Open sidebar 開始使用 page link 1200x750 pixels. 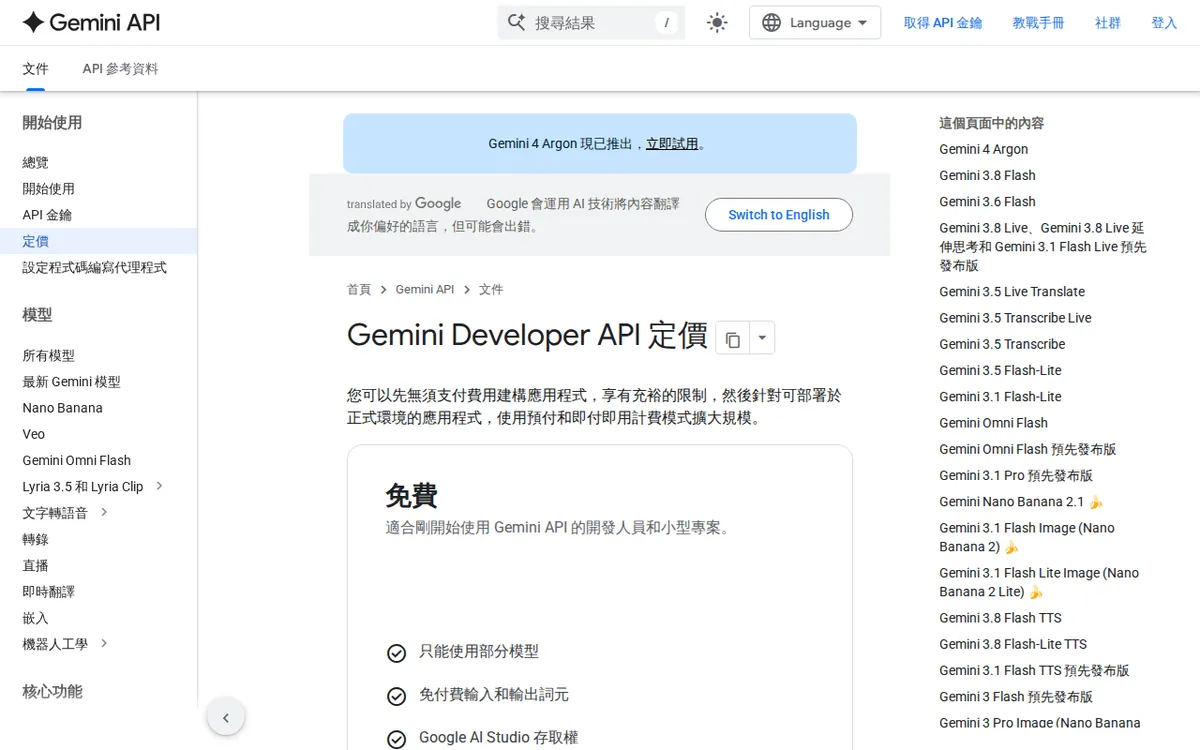coord(48,188)
